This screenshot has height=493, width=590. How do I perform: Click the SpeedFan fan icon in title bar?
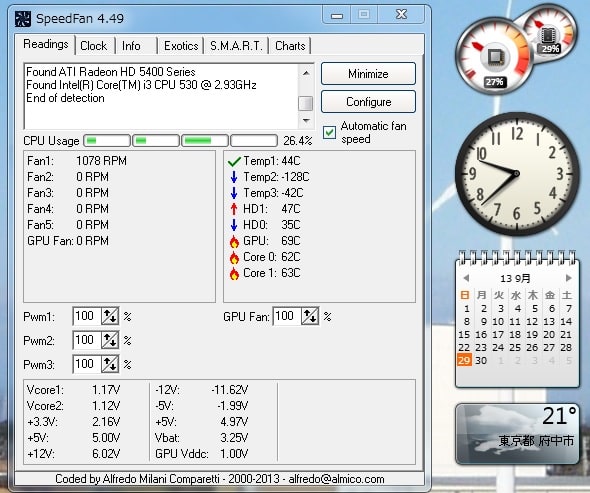point(23,18)
